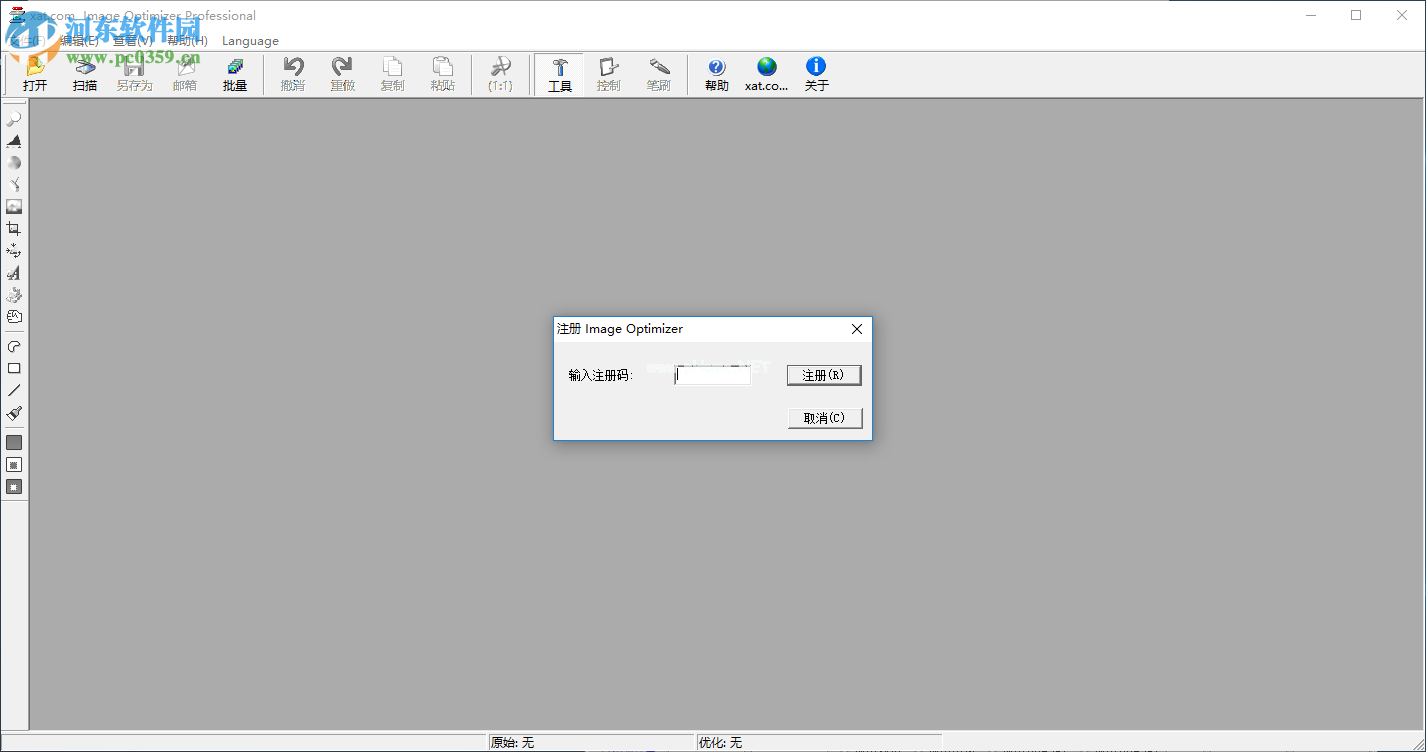The height and width of the screenshot is (752, 1426).
Task: Click the 撤消 (Undo) icon
Action: tap(293, 74)
